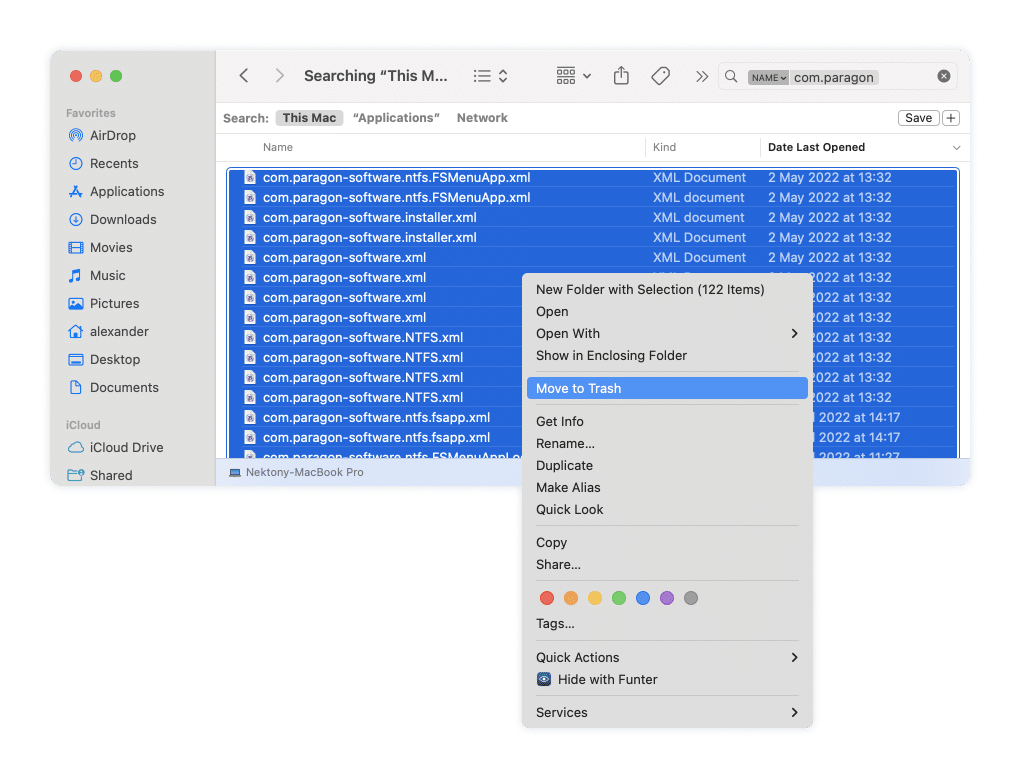Viewport: 1020px width, 778px height.
Task: Select Get Info in the context menu
Action: [x=559, y=421]
